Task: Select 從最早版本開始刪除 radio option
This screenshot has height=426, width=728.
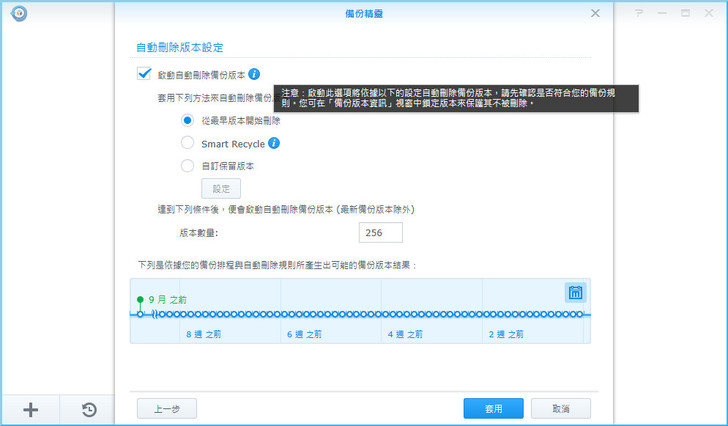Action: pos(187,120)
